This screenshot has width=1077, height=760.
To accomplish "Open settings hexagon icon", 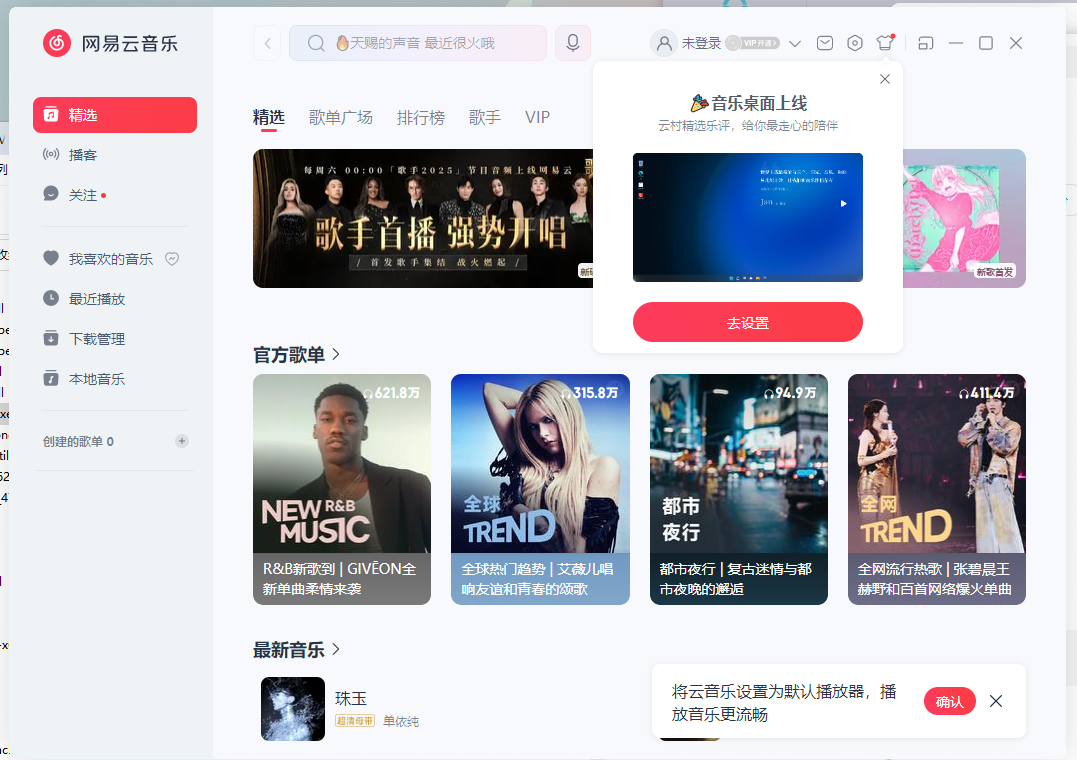I will click(x=855, y=43).
